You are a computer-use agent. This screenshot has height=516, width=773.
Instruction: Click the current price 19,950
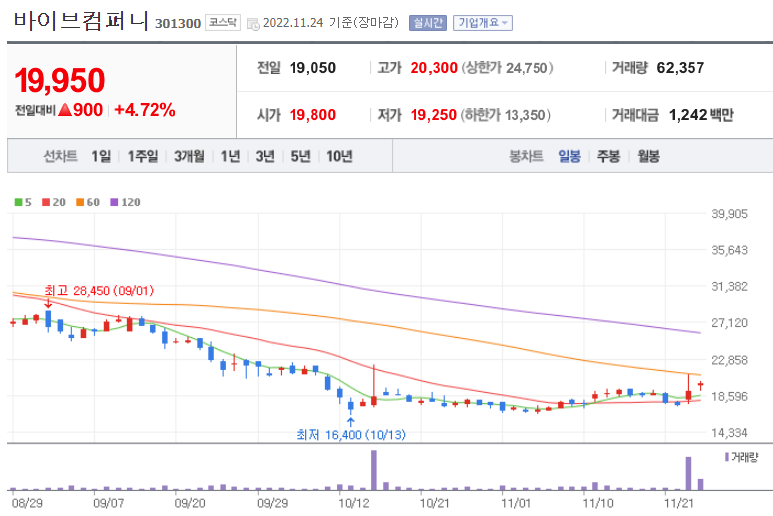pyautogui.click(x=60, y=80)
